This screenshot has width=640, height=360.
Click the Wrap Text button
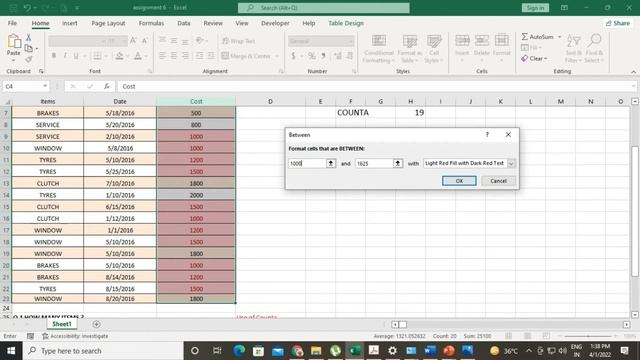[239, 41]
